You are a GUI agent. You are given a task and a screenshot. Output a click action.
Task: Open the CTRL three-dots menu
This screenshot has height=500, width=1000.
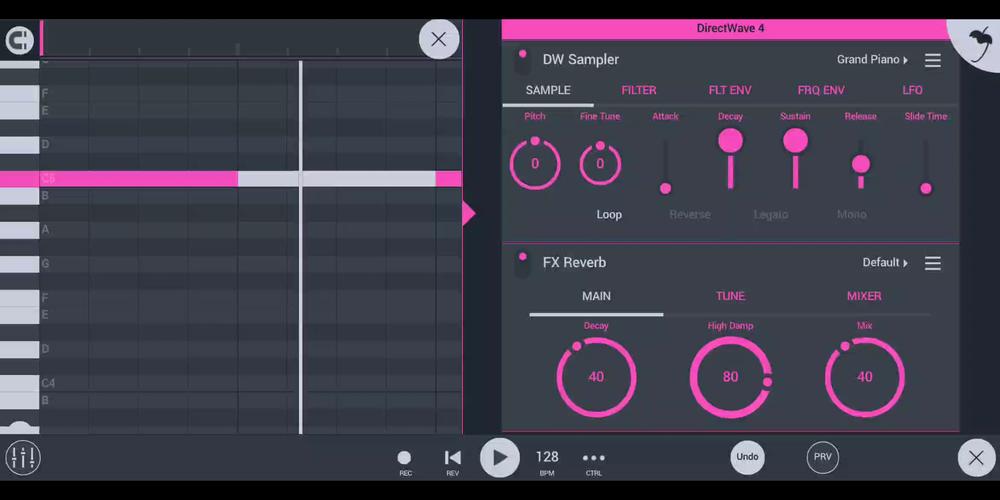(594, 462)
